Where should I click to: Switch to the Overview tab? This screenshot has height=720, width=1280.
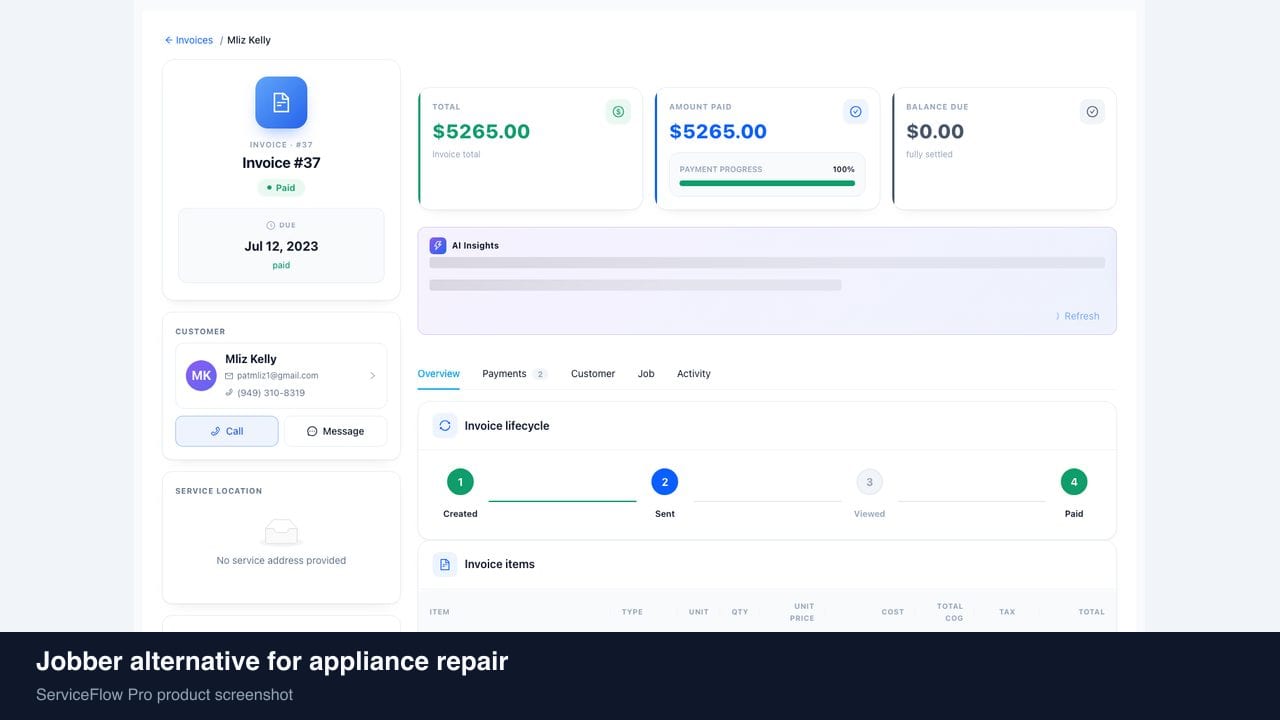[x=438, y=374]
